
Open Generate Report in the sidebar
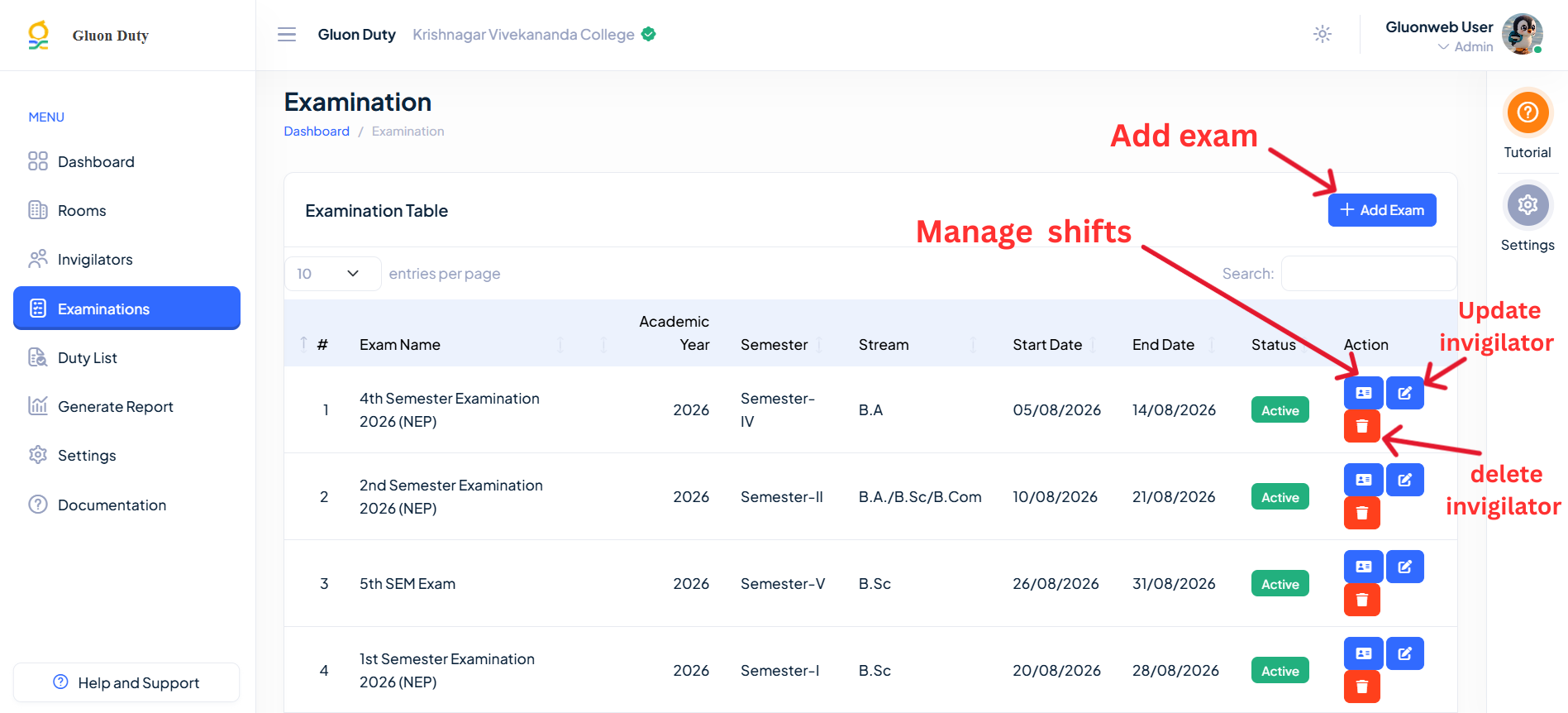click(x=126, y=406)
